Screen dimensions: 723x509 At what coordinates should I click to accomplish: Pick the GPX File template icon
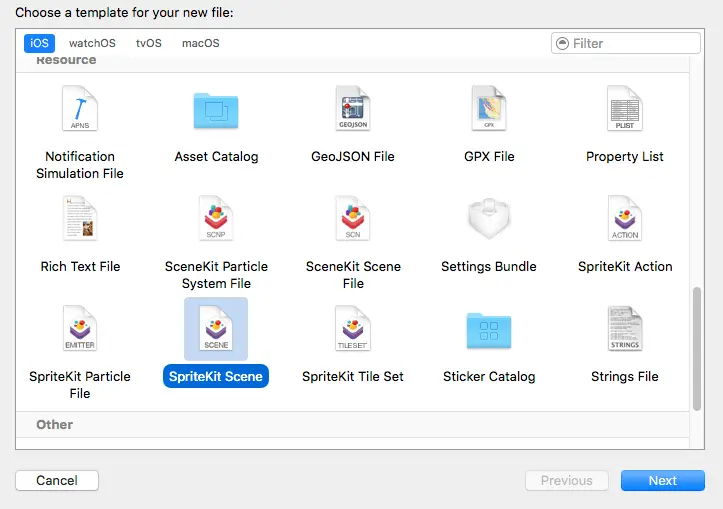pos(489,109)
